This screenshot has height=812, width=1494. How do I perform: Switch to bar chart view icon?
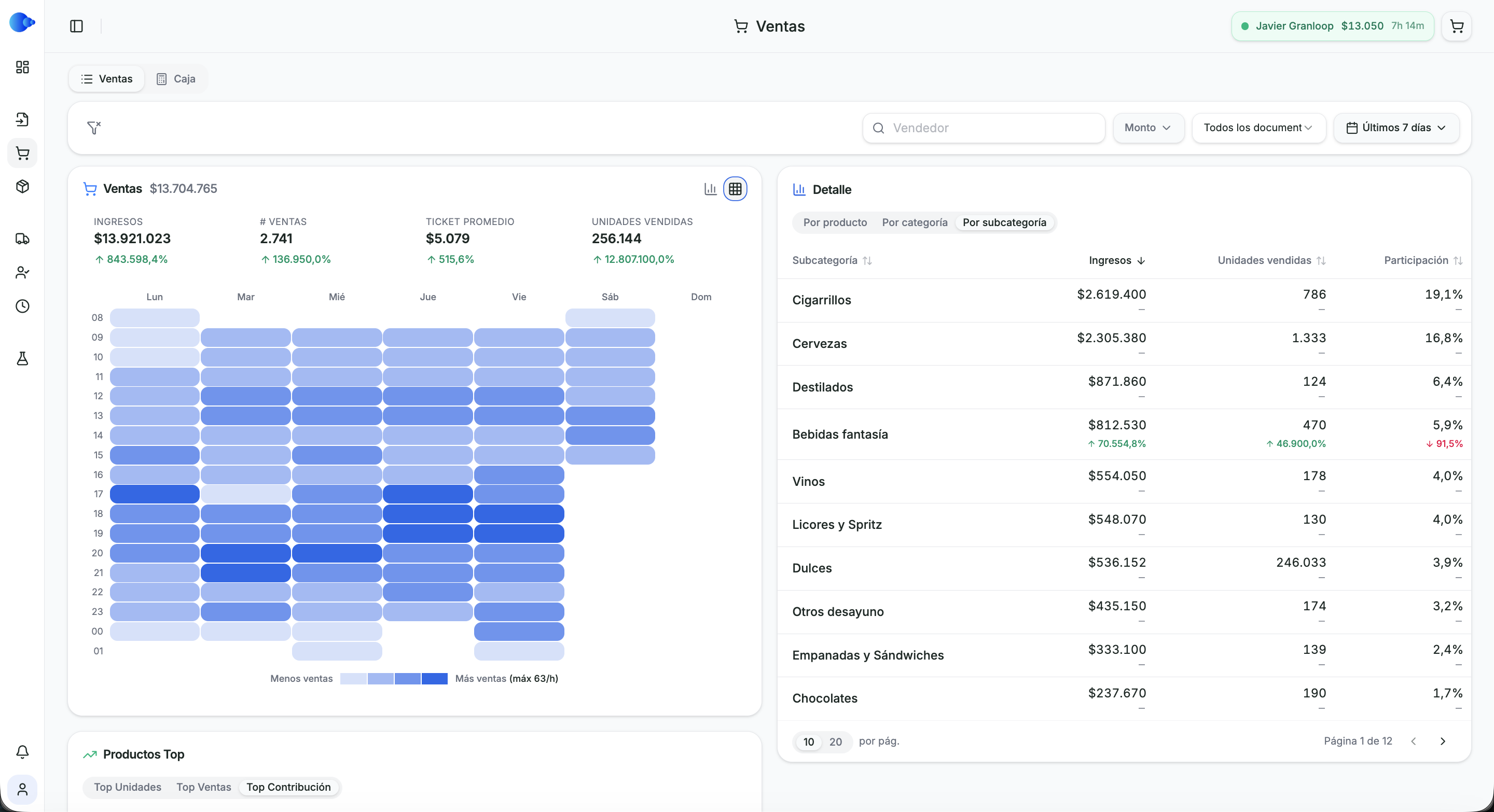(711, 189)
